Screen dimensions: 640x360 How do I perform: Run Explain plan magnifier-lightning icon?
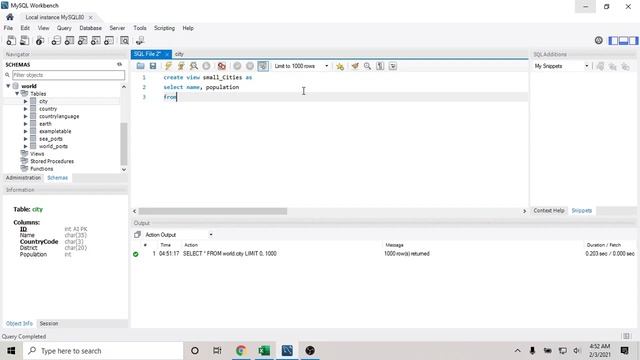coord(194,66)
